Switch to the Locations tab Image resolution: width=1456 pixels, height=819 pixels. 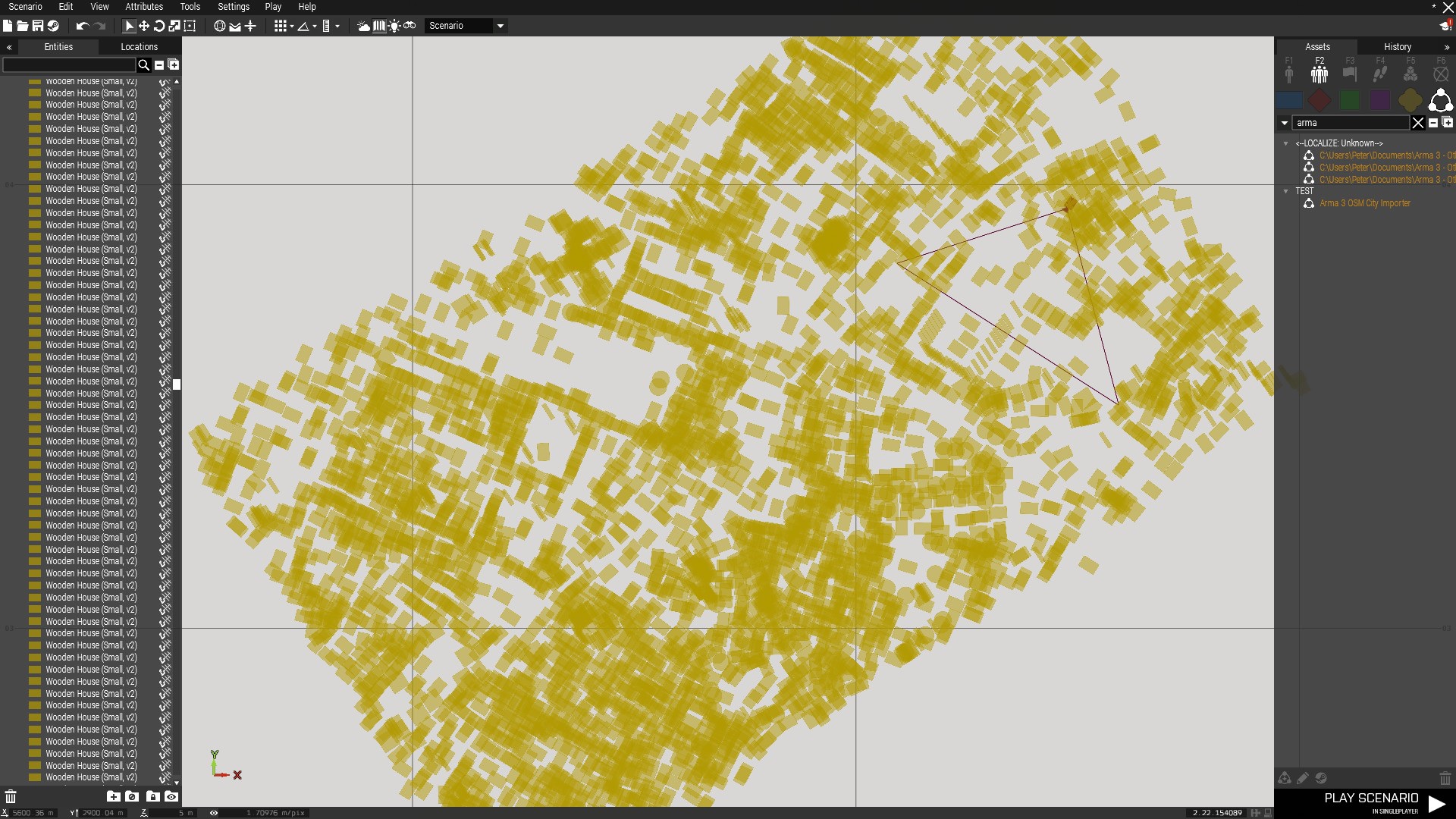[140, 47]
